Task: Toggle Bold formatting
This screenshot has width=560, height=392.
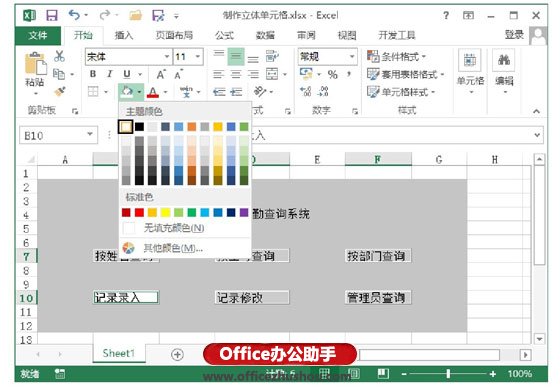Action: click(93, 74)
